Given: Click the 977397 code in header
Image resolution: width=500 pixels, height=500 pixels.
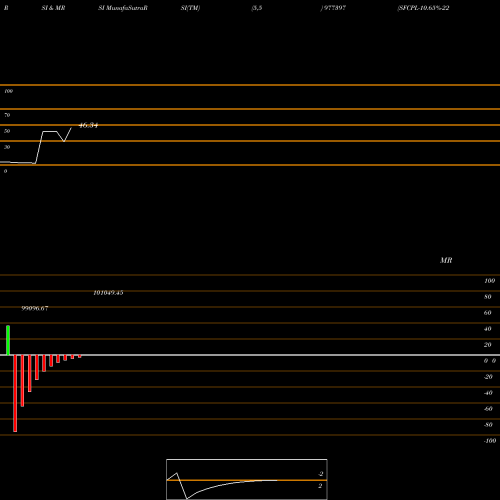Looking at the screenshot, I should 334,8.
